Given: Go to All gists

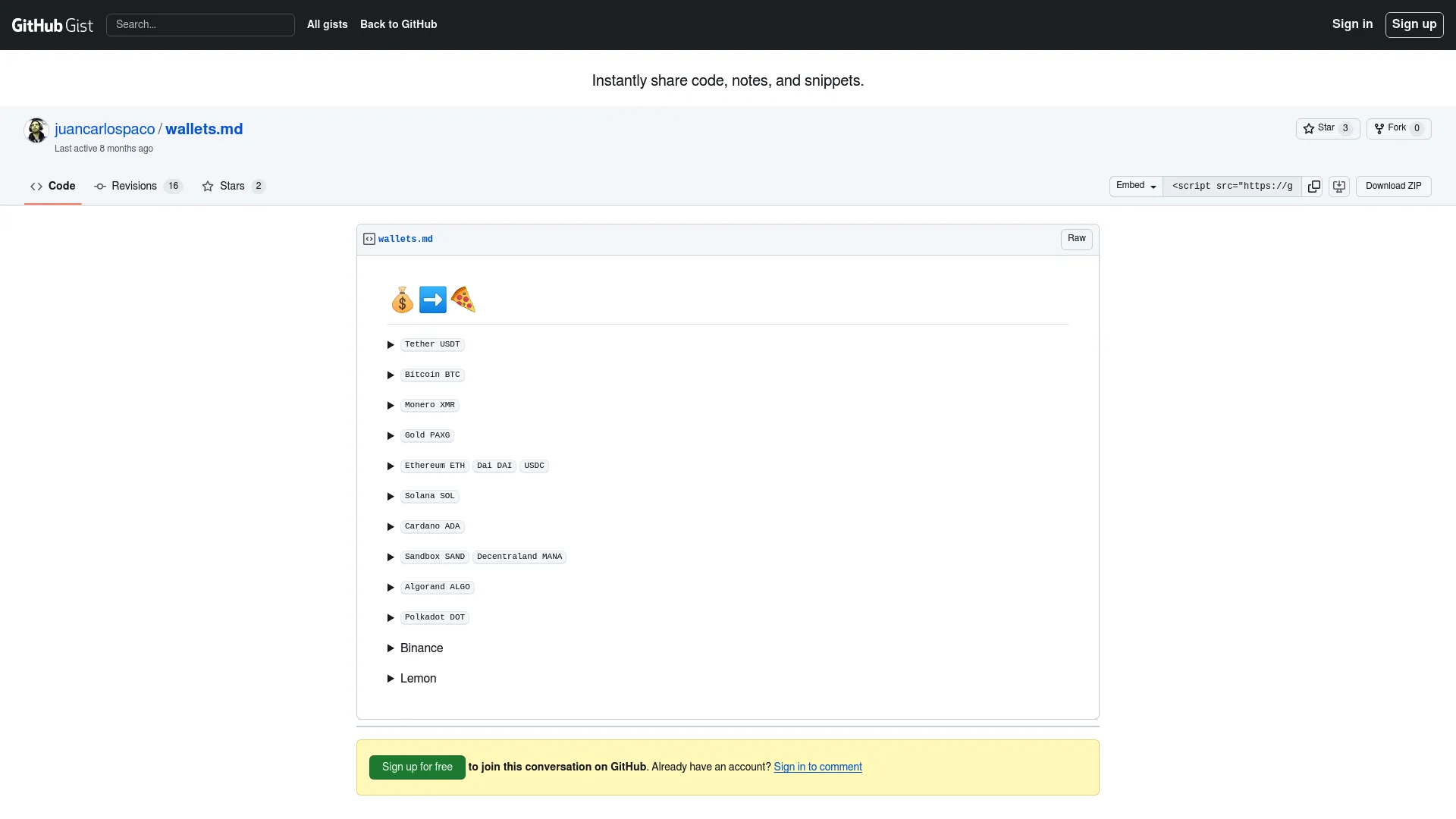Looking at the screenshot, I should point(328,24).
